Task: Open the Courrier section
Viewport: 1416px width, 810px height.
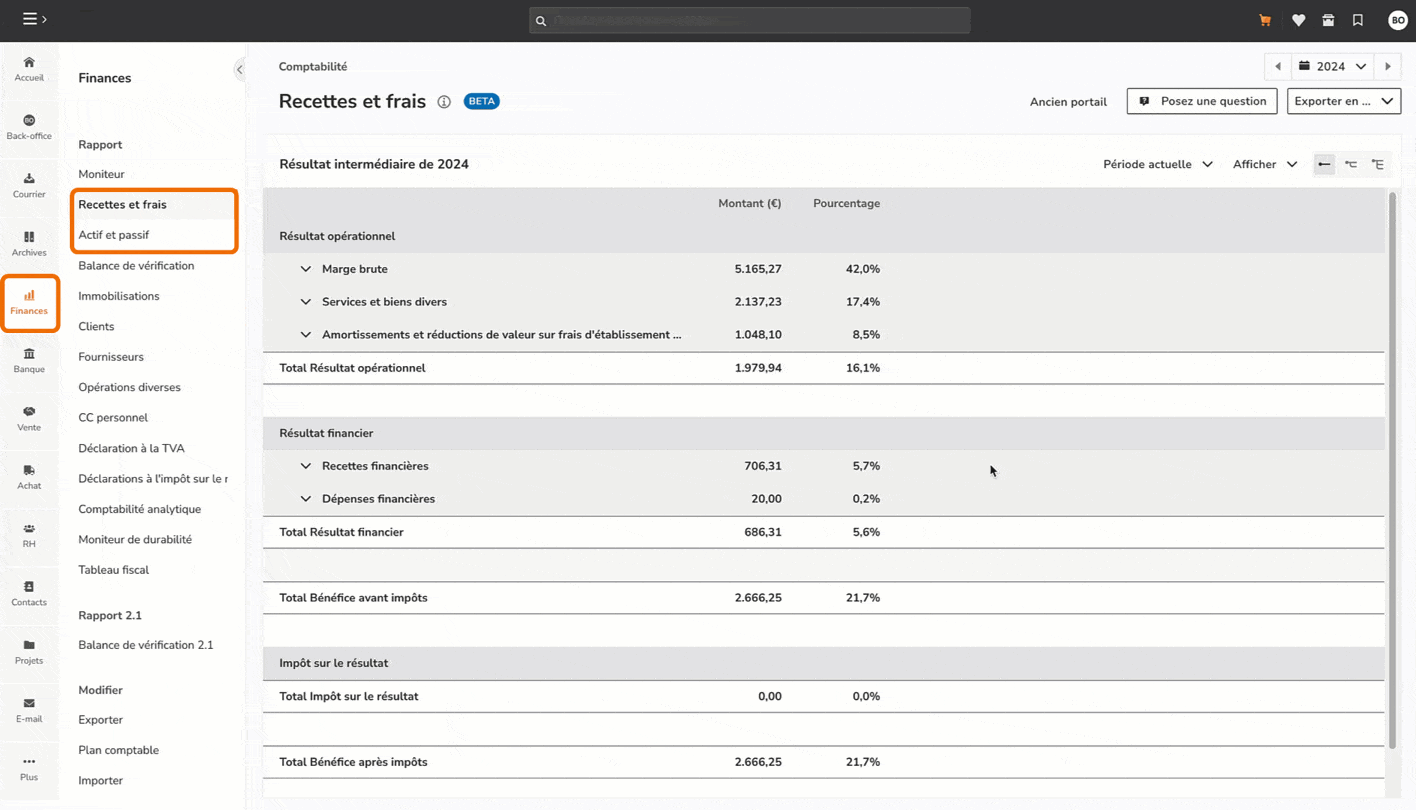Action: 29,184
